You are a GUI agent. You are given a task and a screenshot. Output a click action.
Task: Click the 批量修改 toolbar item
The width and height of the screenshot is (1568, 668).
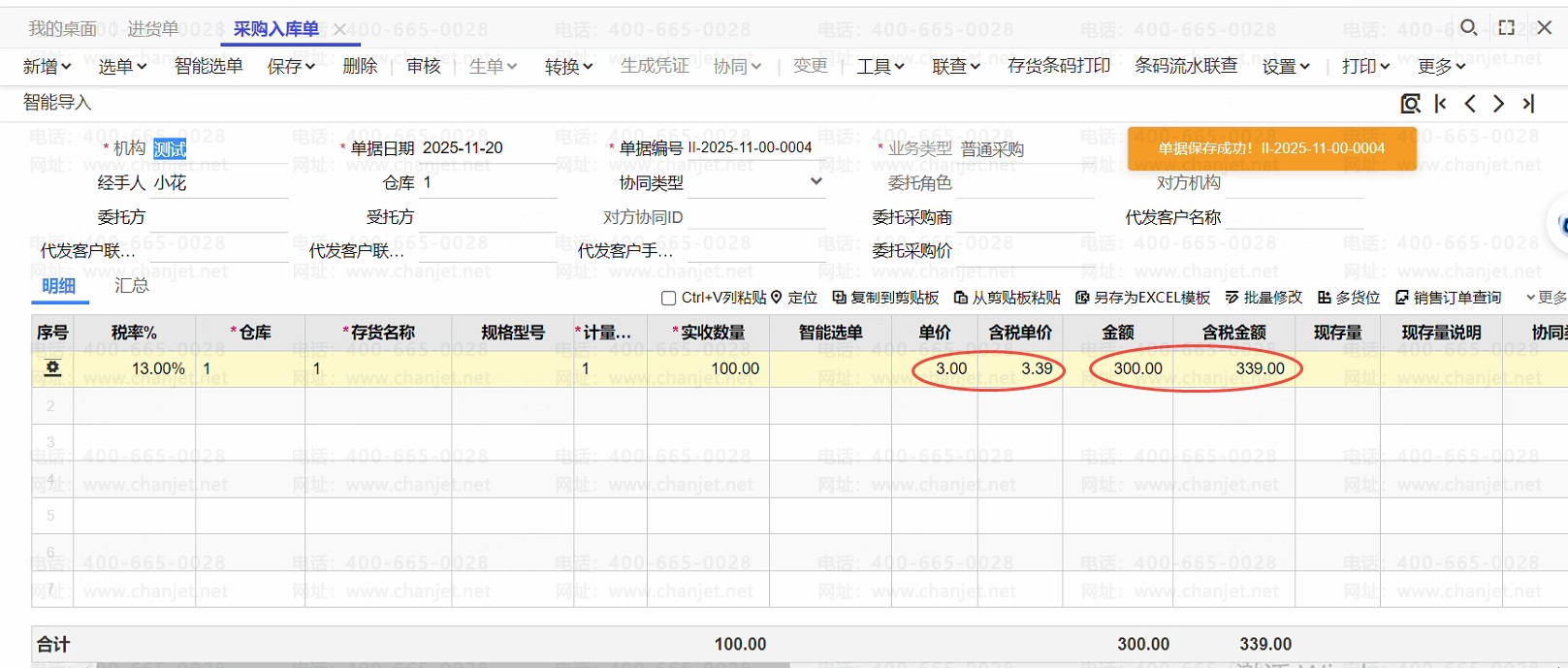[1264, 298]
